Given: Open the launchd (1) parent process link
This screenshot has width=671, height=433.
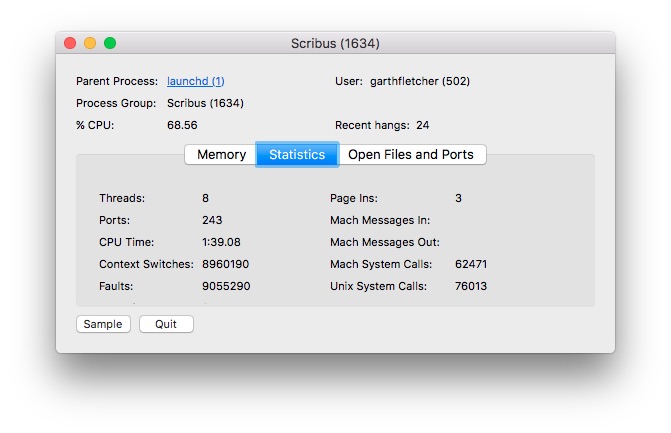Looking at the screenshot, I should coord(196,81).
